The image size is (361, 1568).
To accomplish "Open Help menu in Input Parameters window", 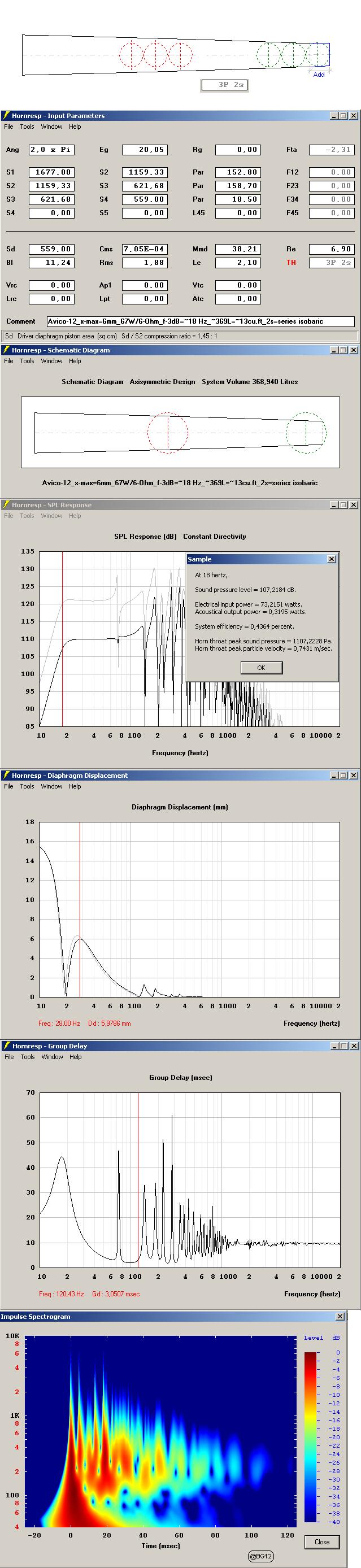I will 75,127.
